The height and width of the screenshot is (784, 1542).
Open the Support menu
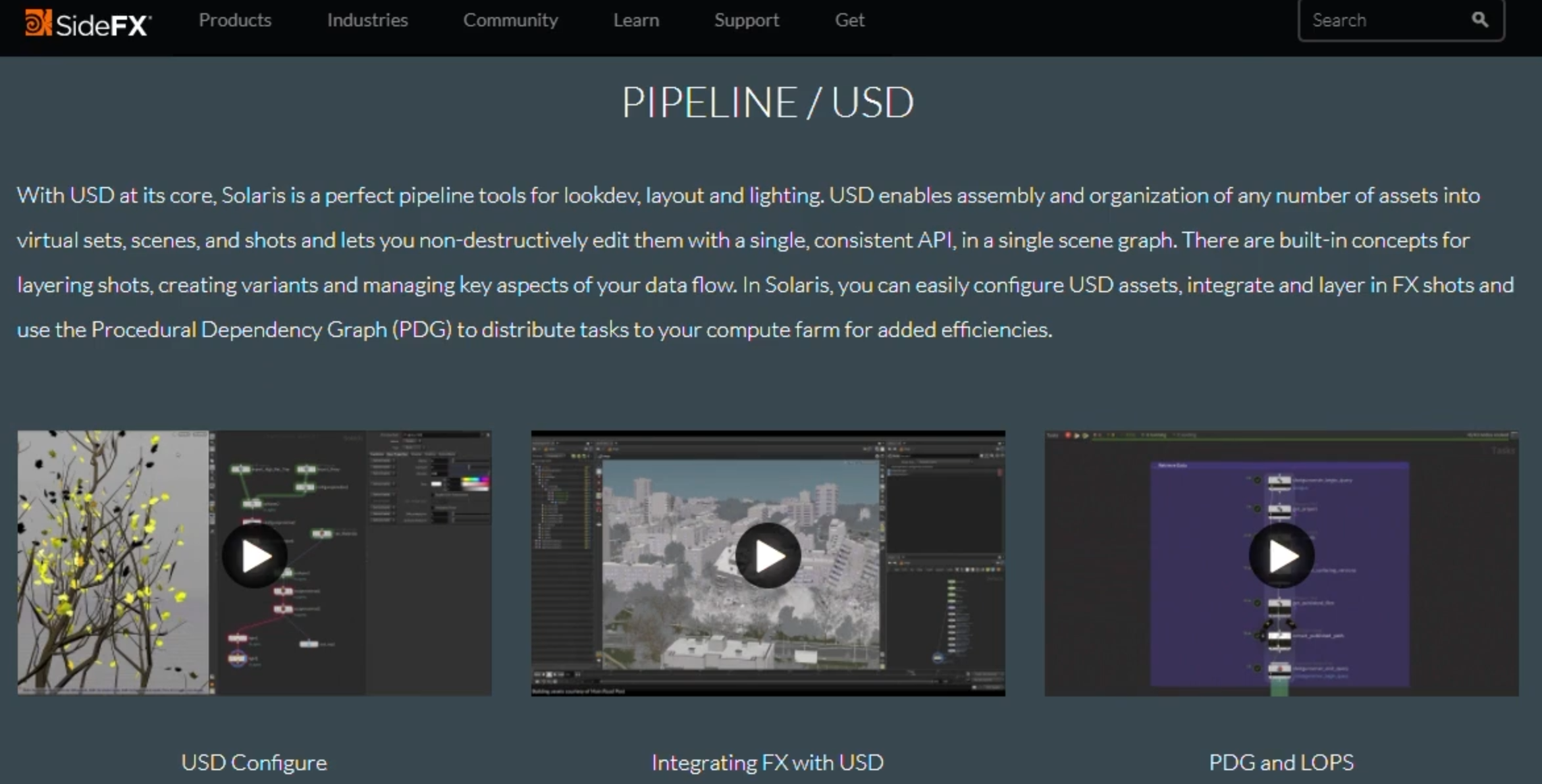pos(747,20)
